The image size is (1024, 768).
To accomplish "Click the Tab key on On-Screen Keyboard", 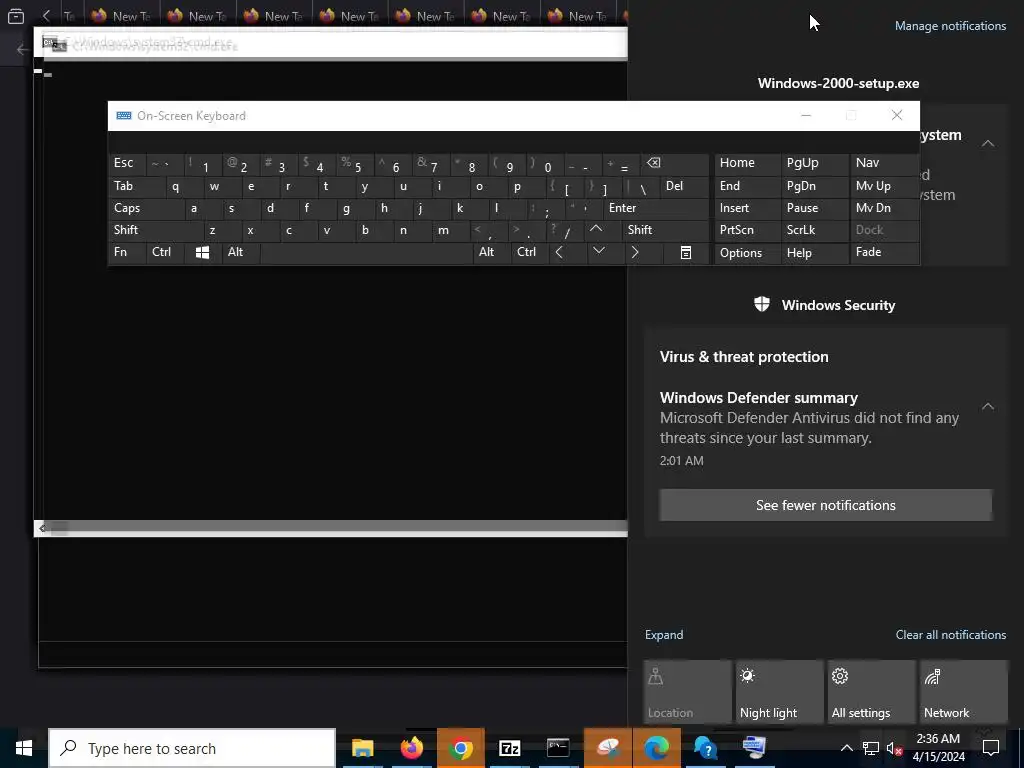I will coord(135,186).
